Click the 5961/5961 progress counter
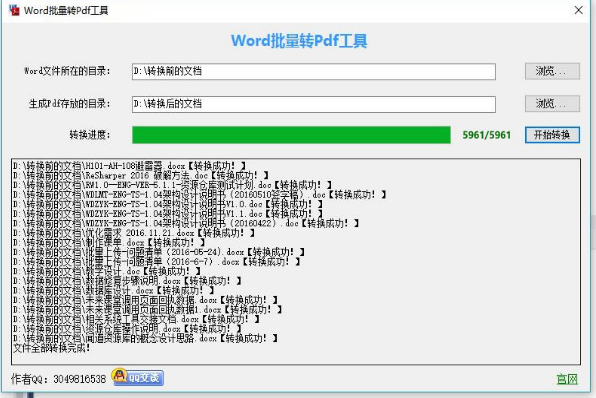Screen dimensions: 596x398 coord(487,135)
